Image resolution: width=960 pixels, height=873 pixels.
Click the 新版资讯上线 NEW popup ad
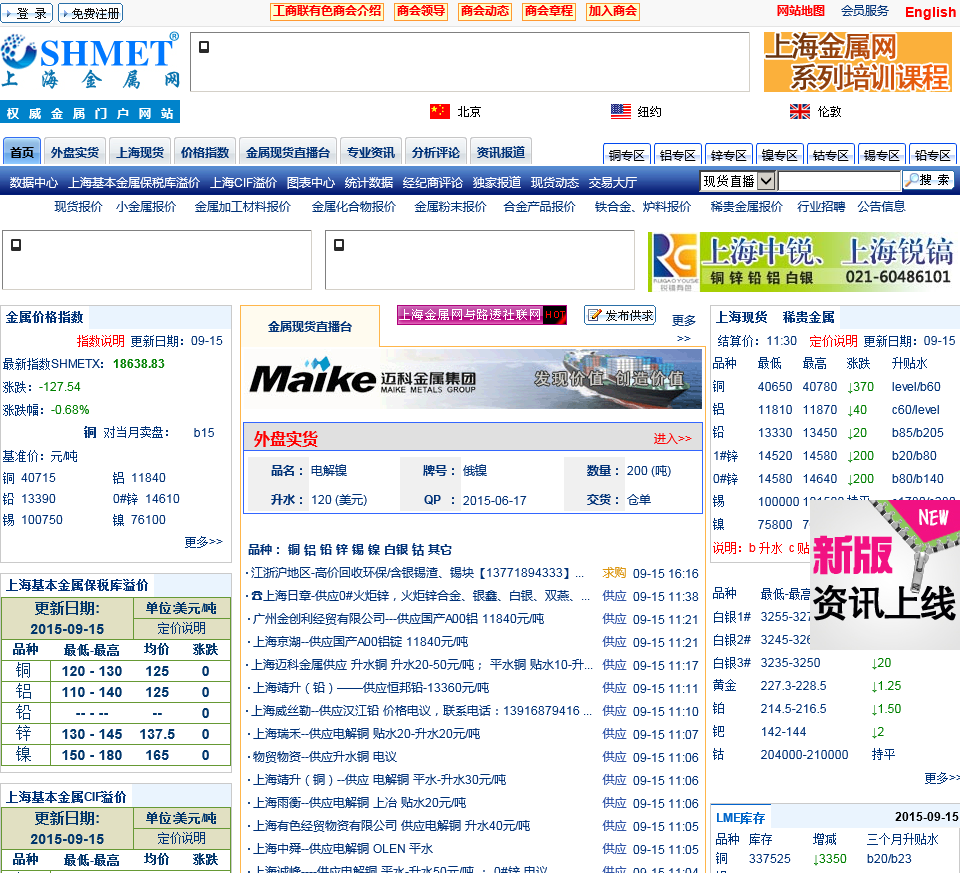point(885,574)
